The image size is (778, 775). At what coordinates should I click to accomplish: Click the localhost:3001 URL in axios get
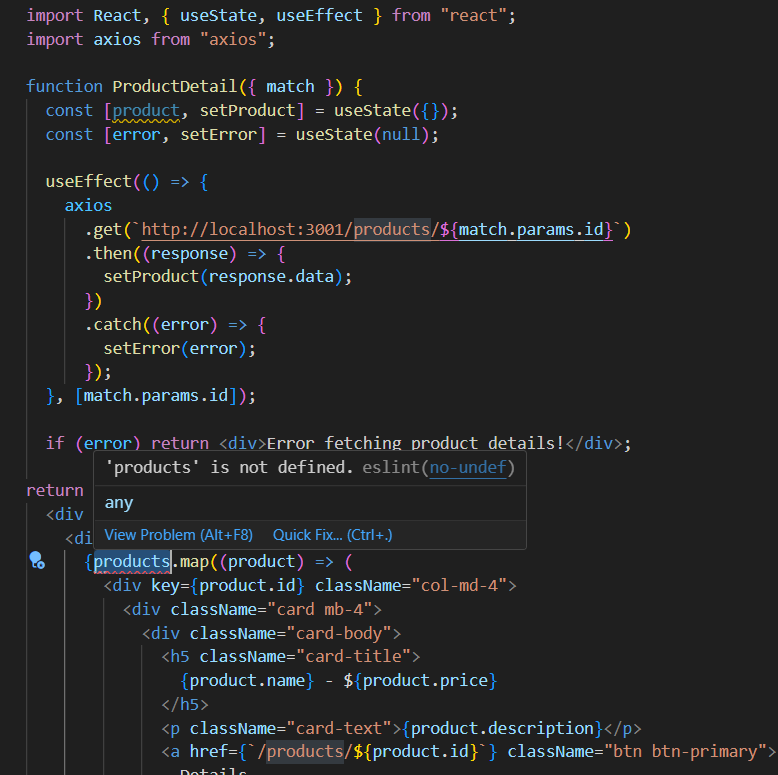(x=377, y=230)
